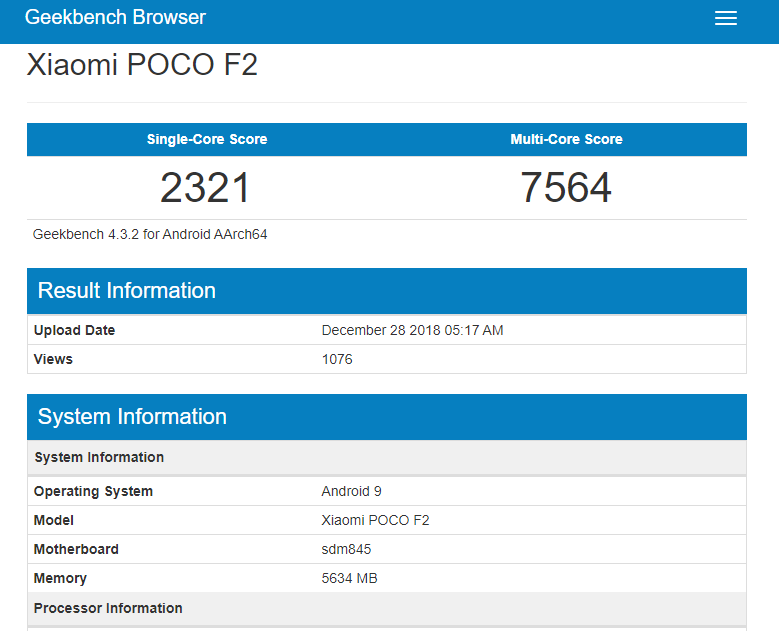Click the Processor Information subheading row
The image size is (779, 631).
pos(387,609)
